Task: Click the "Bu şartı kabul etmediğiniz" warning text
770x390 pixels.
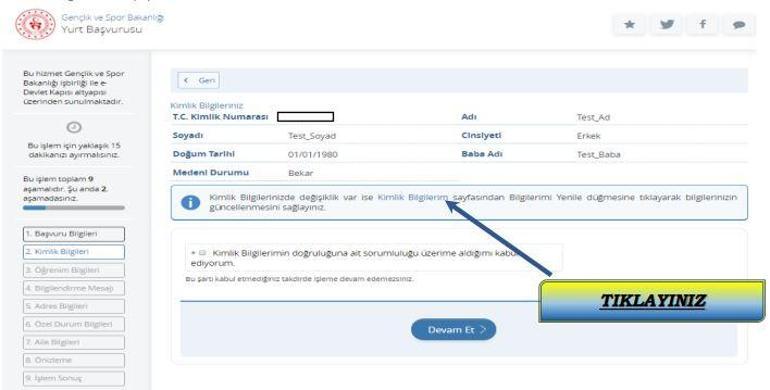Action: pos(300,279)
